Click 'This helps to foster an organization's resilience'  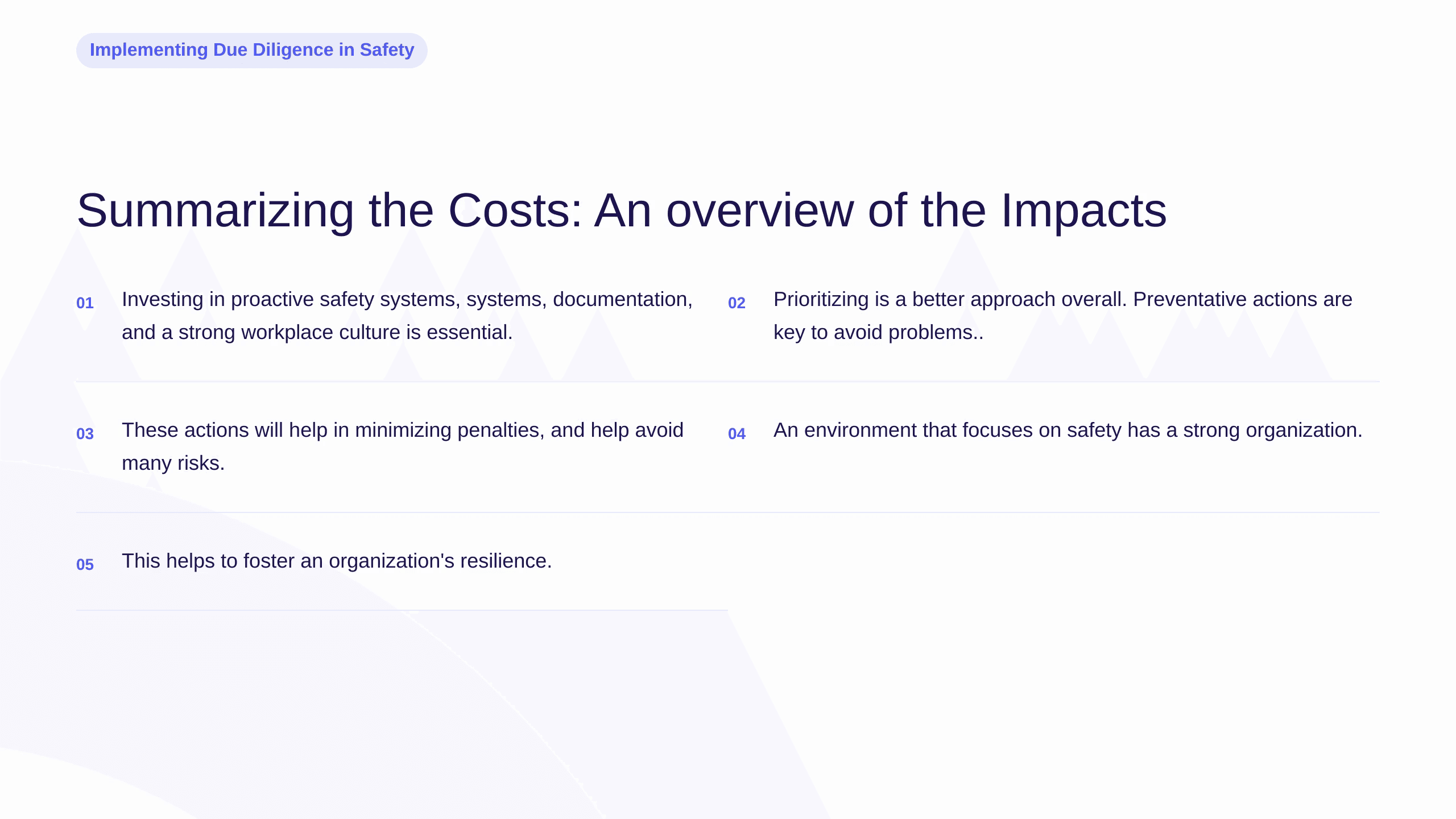pyautogui.click(x=337, y=561)
